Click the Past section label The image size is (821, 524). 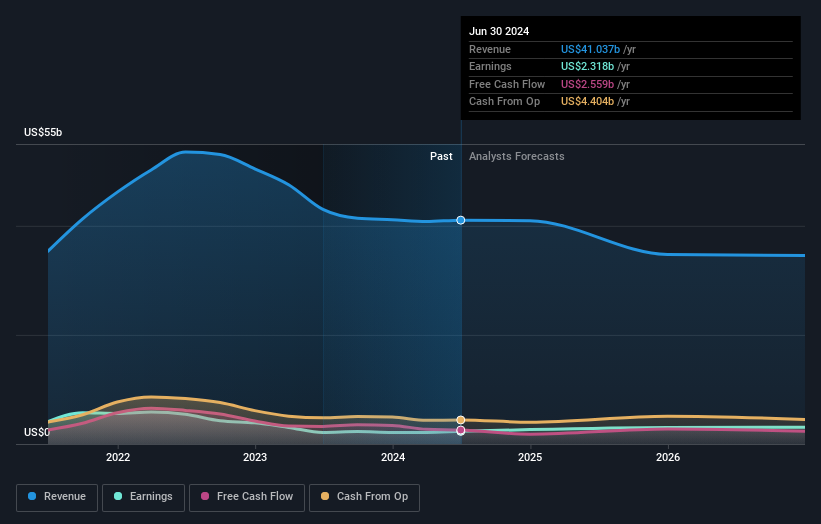(441, 157)
